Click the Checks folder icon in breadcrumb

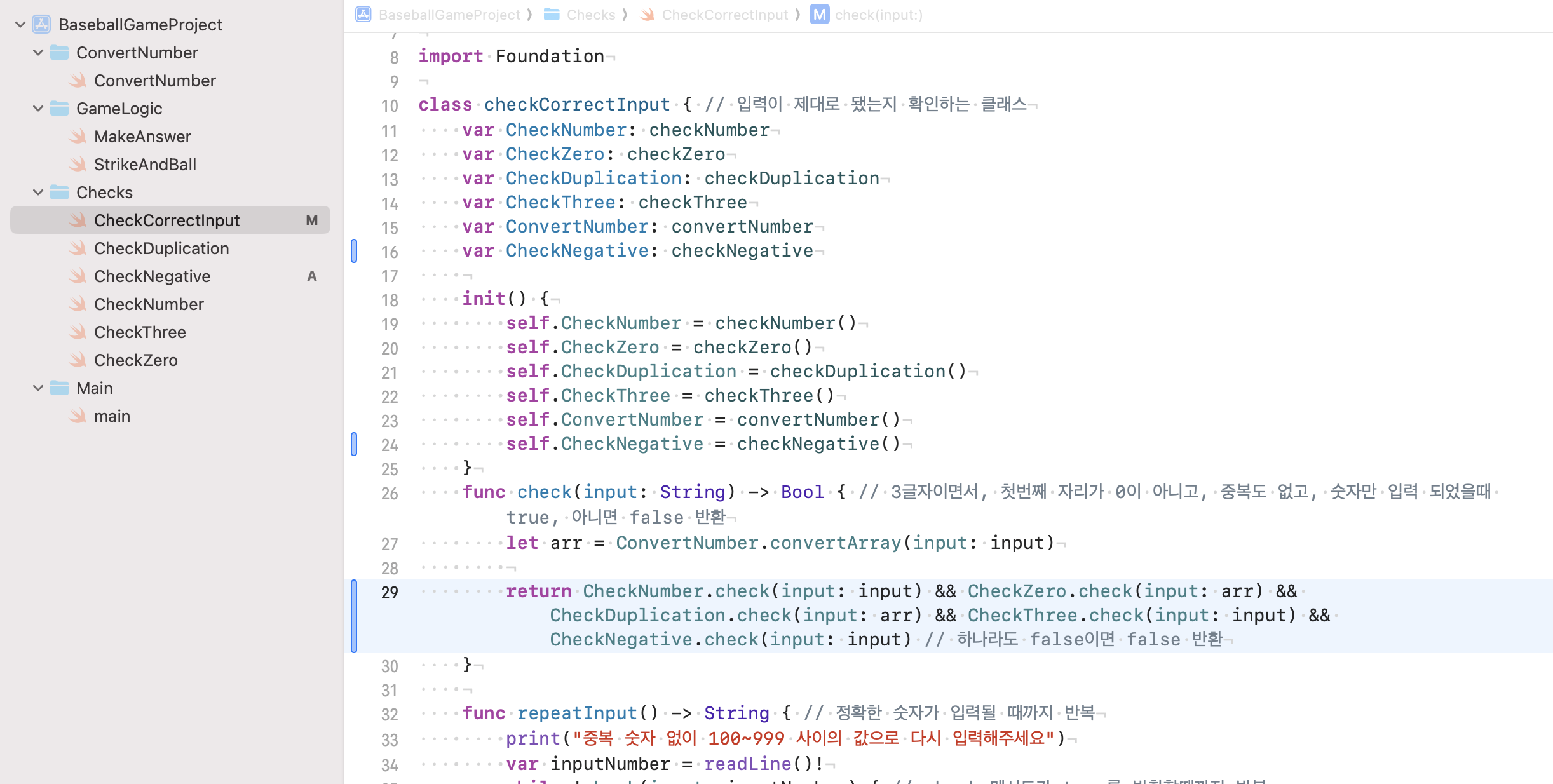point(552,15)
